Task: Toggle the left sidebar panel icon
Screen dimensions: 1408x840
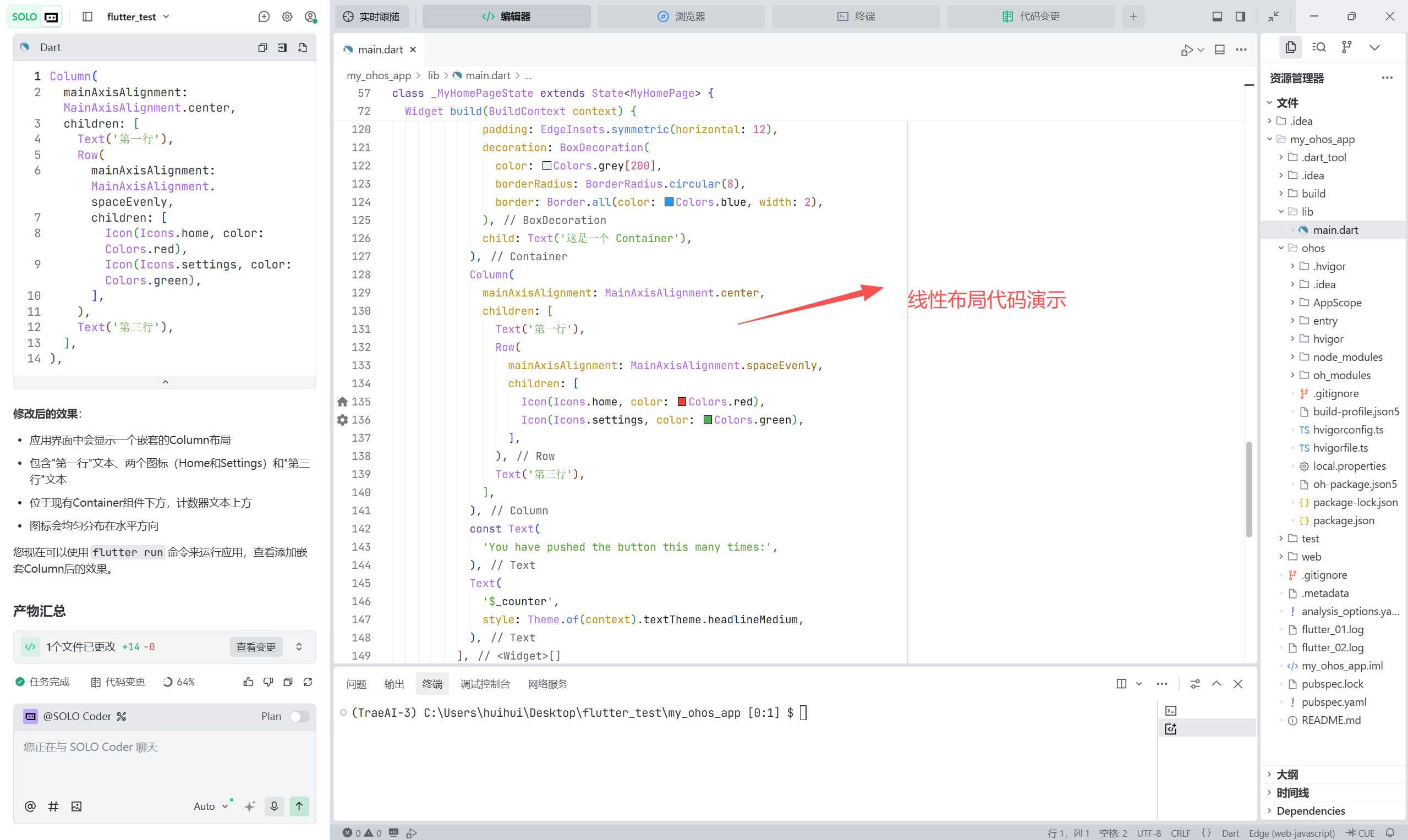Action: 87,17
